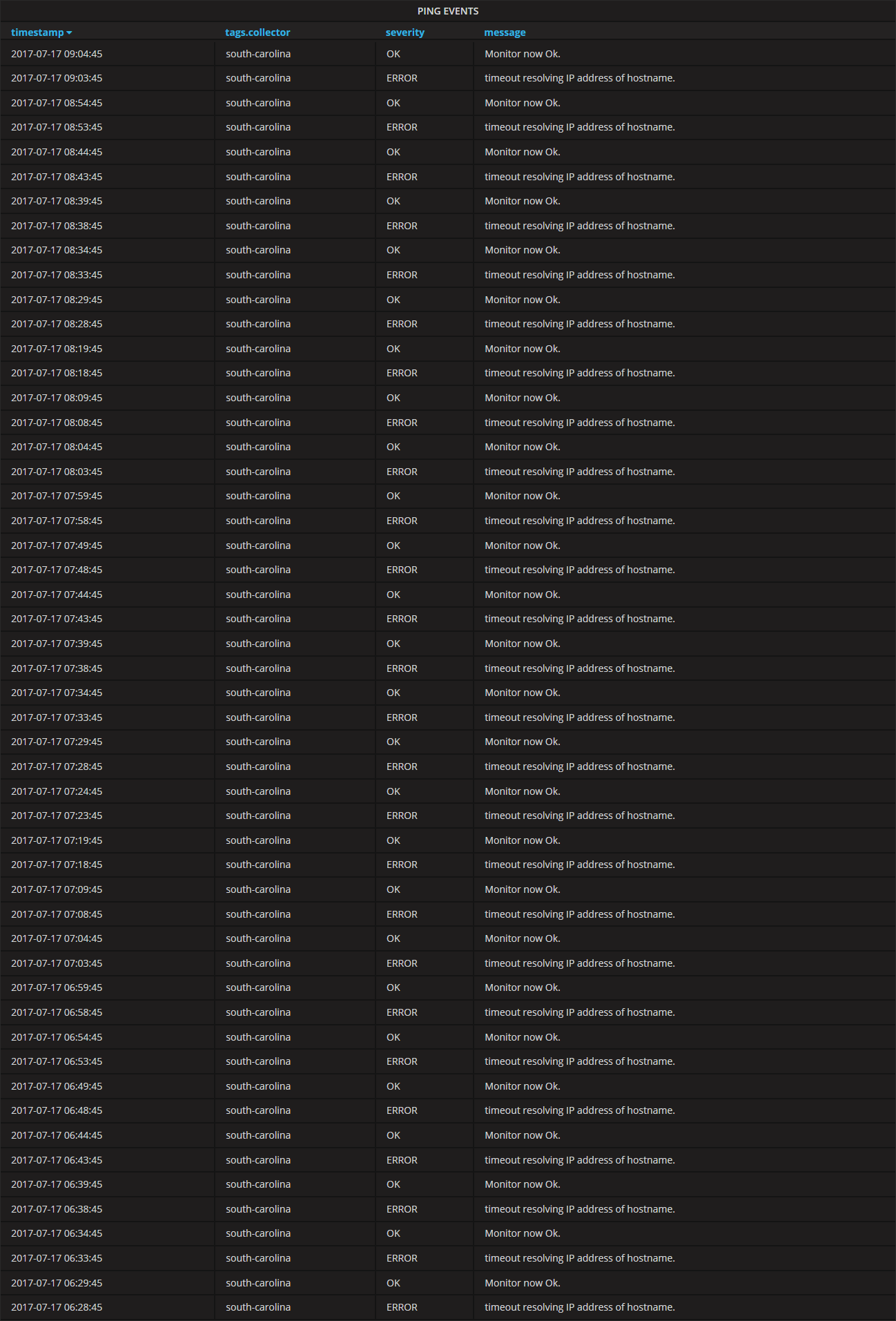Click OK severity in 08:54:45 row
This screenshot has height=1321, width=896.
click(393, 103)
